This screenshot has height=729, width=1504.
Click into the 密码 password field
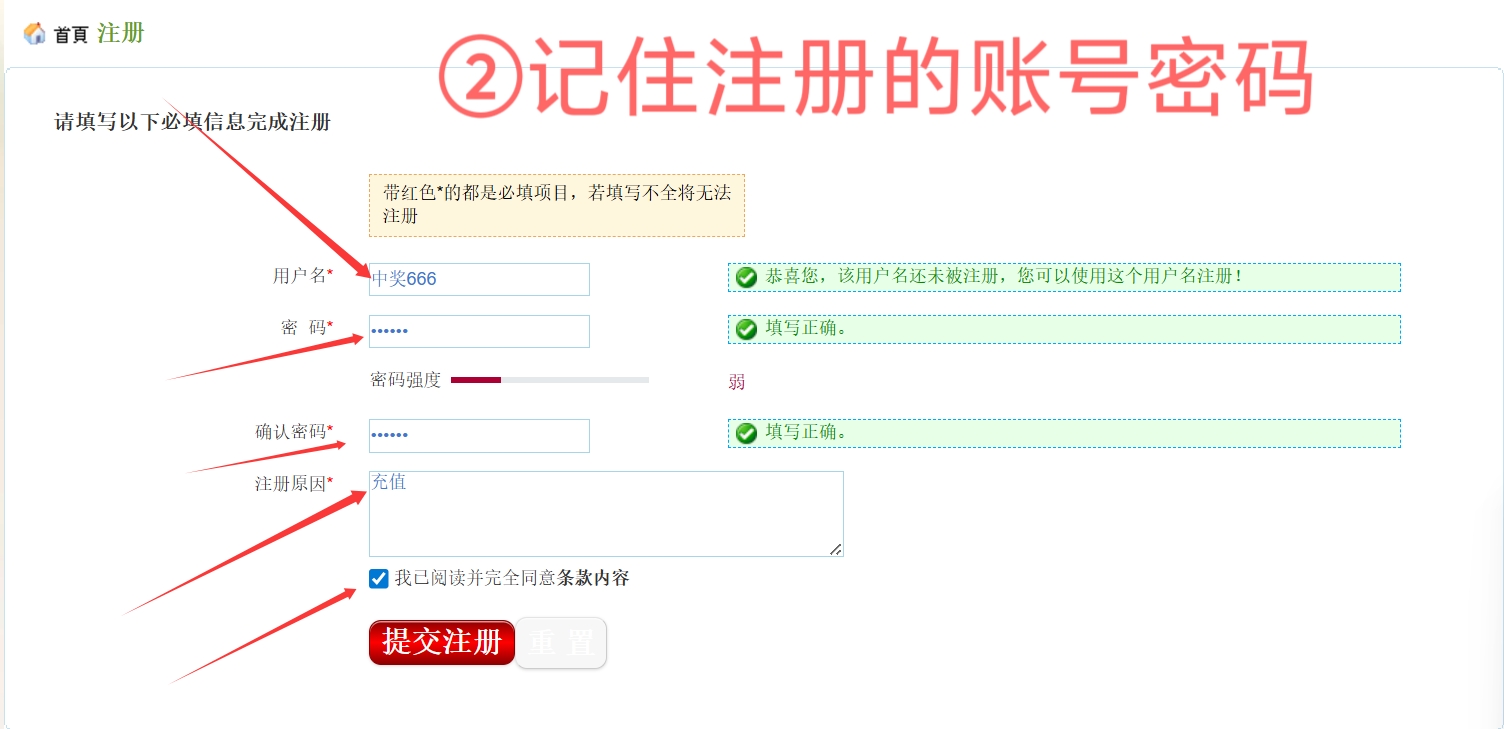pos(479,331)
